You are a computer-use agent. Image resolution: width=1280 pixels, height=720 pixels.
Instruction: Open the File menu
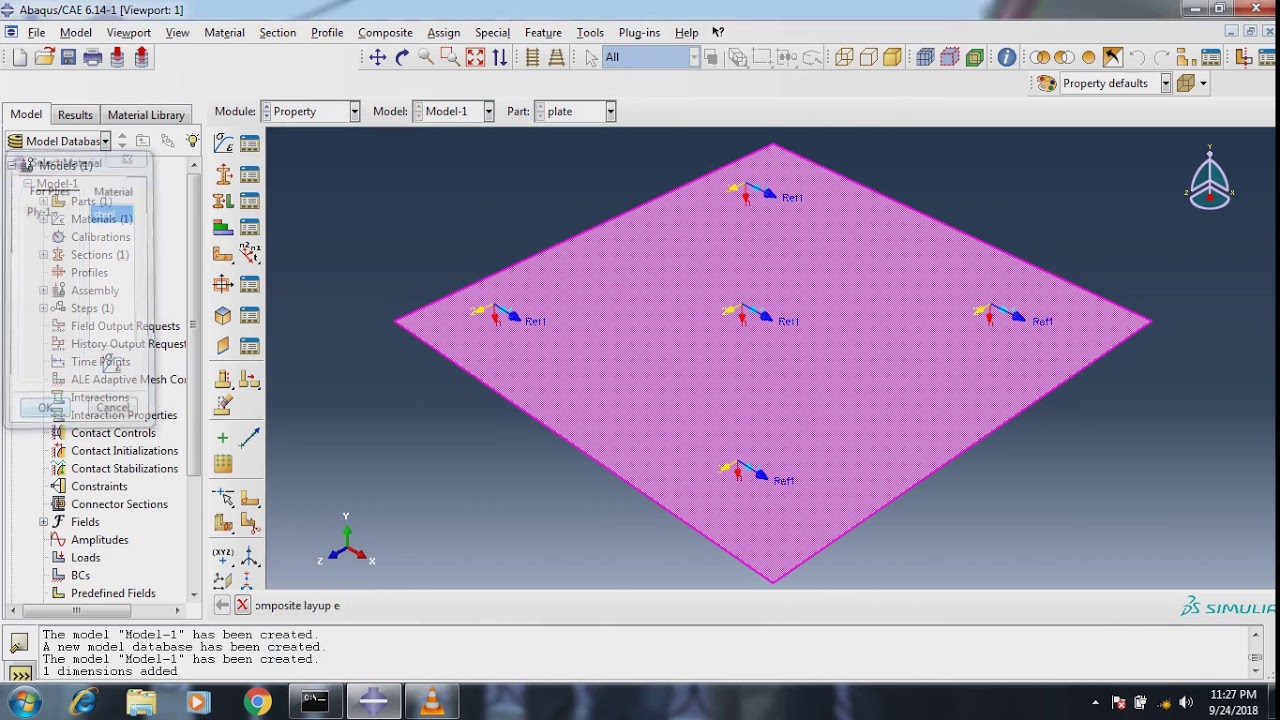(x=36, y=32)
